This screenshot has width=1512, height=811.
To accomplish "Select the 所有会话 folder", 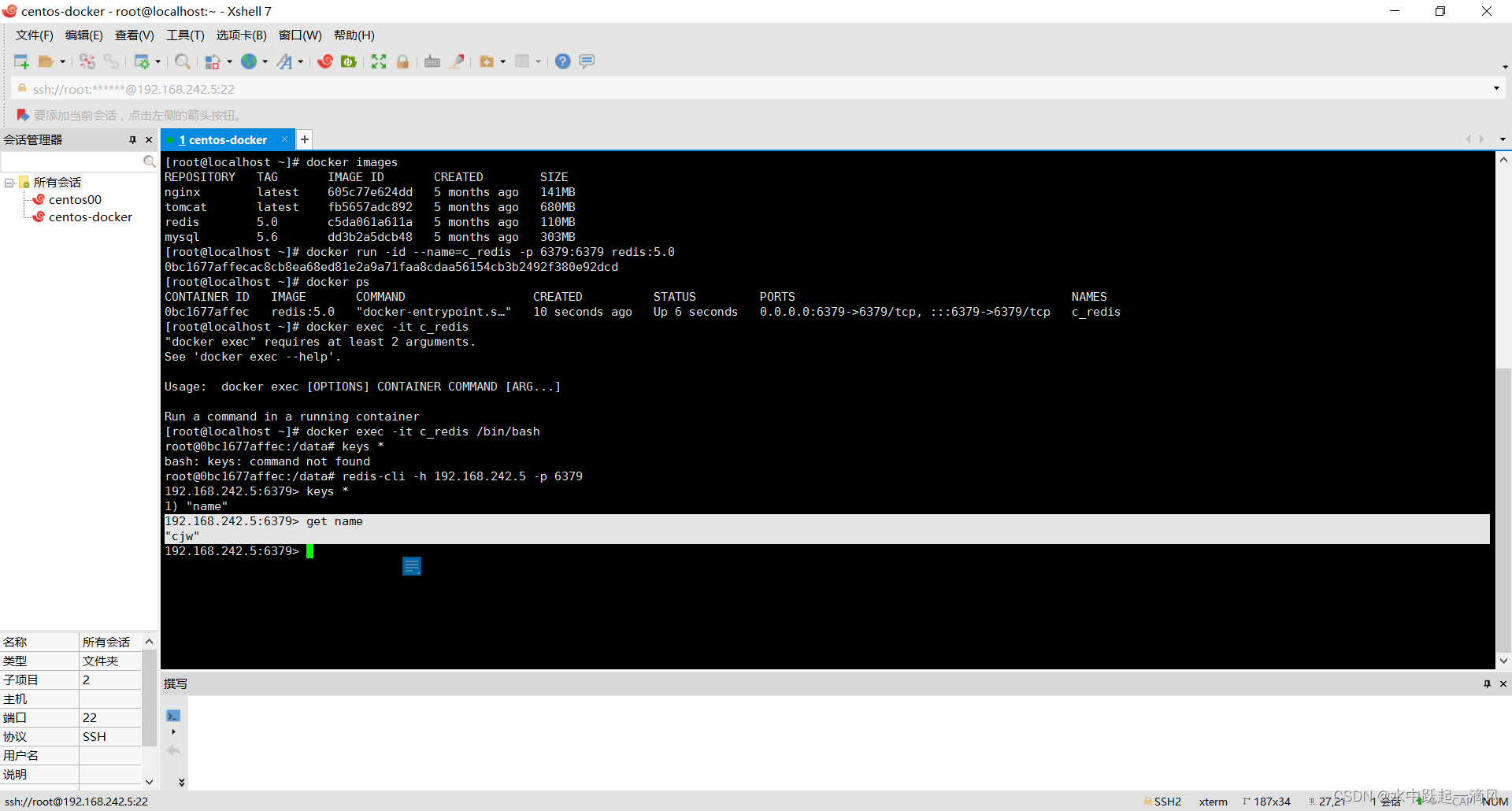I will [x=57, y=183].
